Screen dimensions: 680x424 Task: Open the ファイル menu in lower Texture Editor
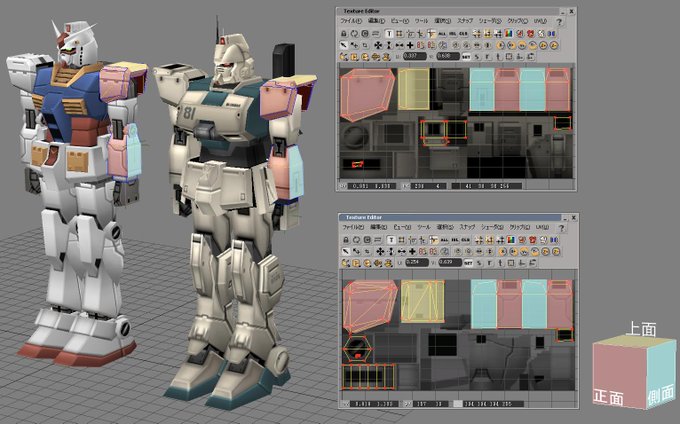point(353,227)
